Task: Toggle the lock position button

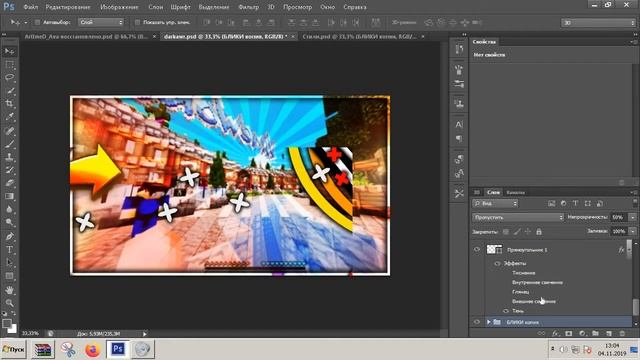Action: 528,232
